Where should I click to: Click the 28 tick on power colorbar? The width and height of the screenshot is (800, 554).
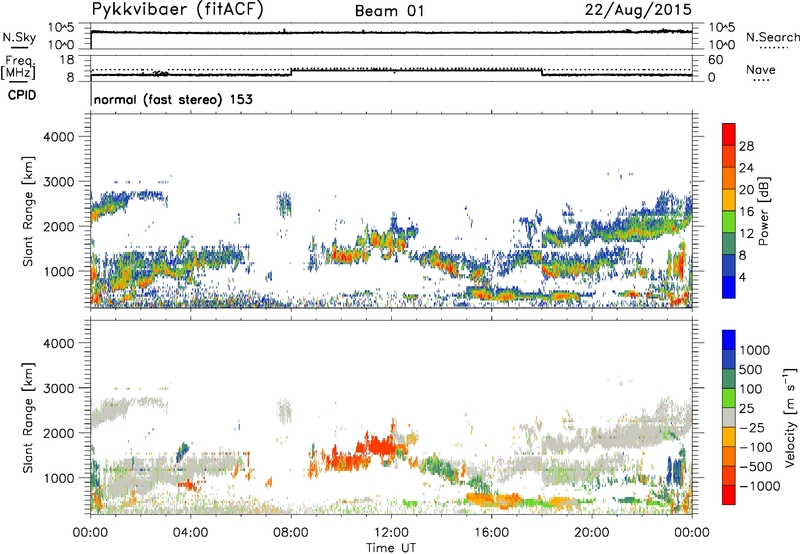coord(746,146)
